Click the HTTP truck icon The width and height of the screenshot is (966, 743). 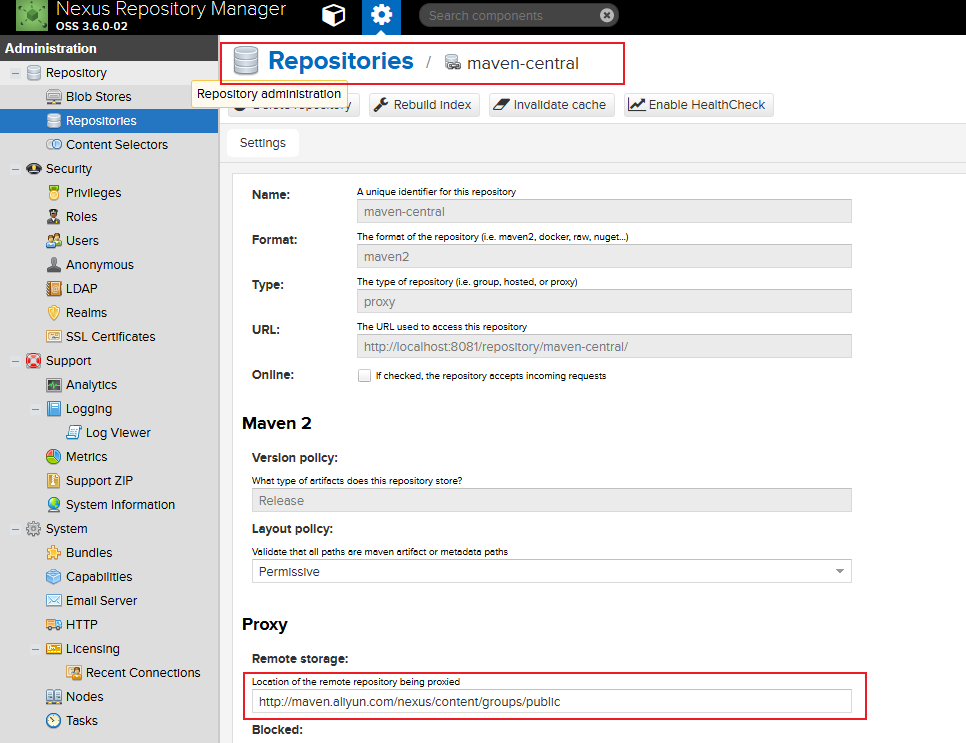pyautogui.click(x=54, y=625)
